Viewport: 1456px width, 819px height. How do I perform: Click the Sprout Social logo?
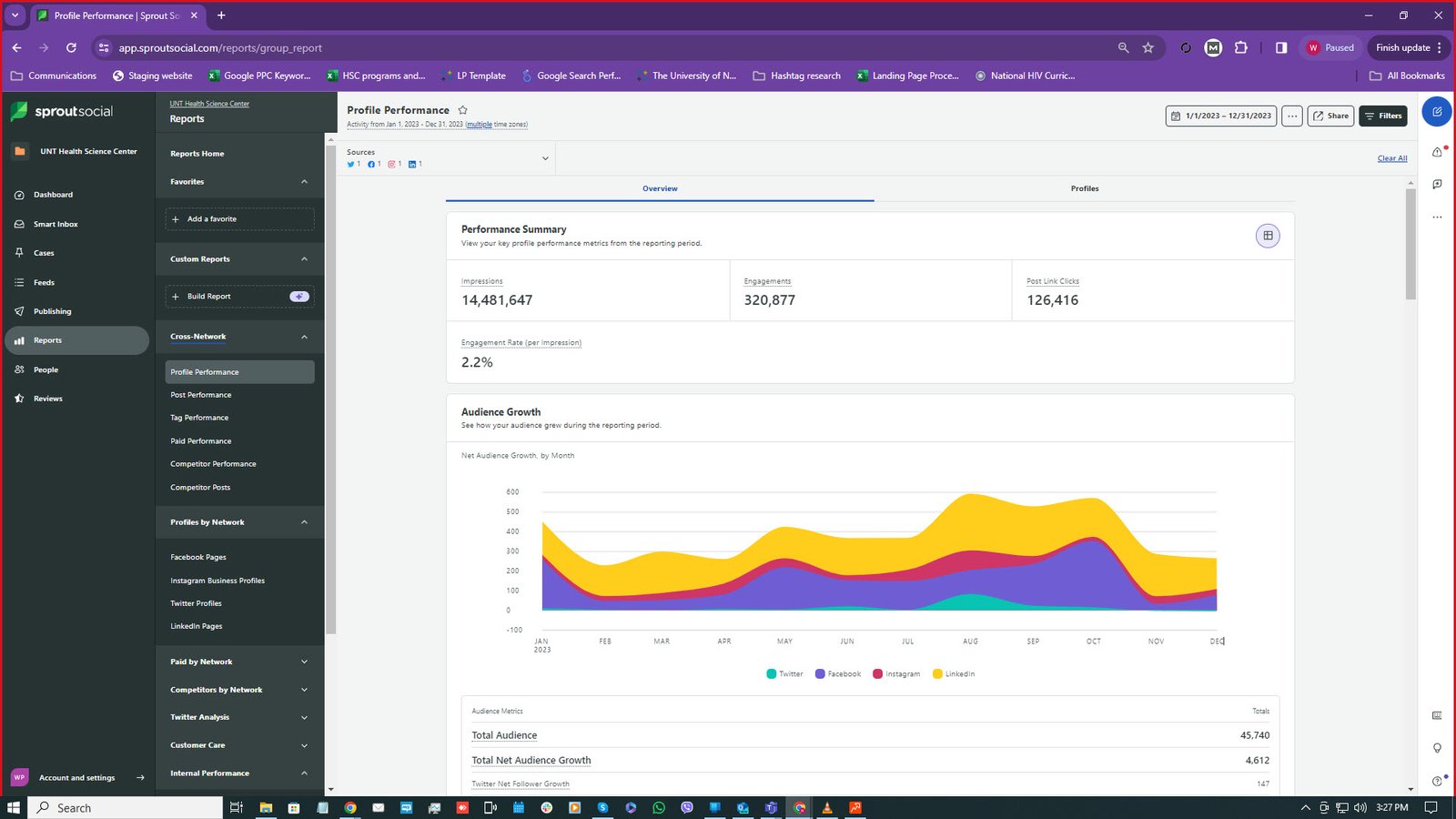pos(62,111)
